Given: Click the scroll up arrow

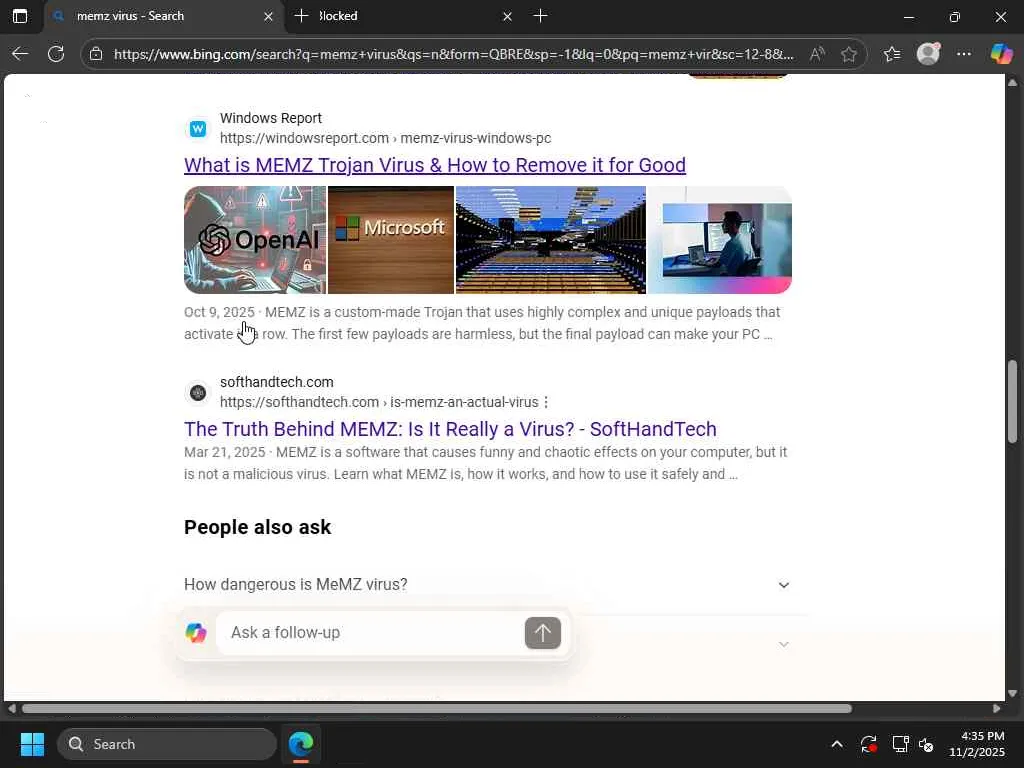Looking at the screenshot, I should [1013, 82].
